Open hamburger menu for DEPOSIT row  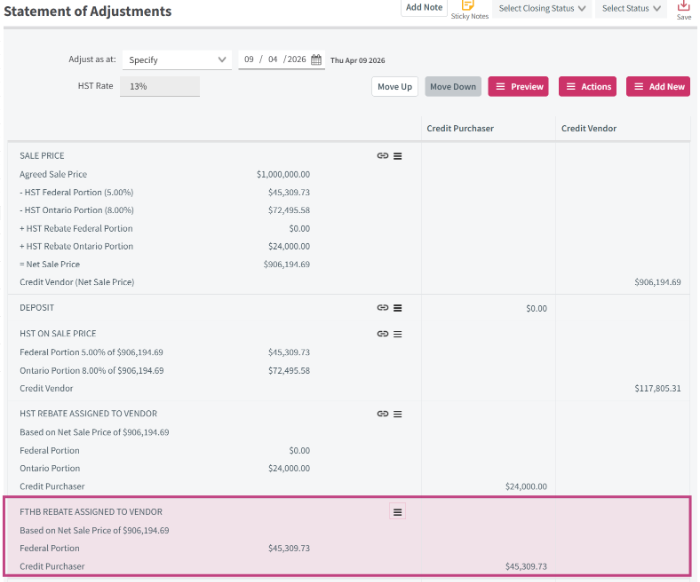[397, 308]
